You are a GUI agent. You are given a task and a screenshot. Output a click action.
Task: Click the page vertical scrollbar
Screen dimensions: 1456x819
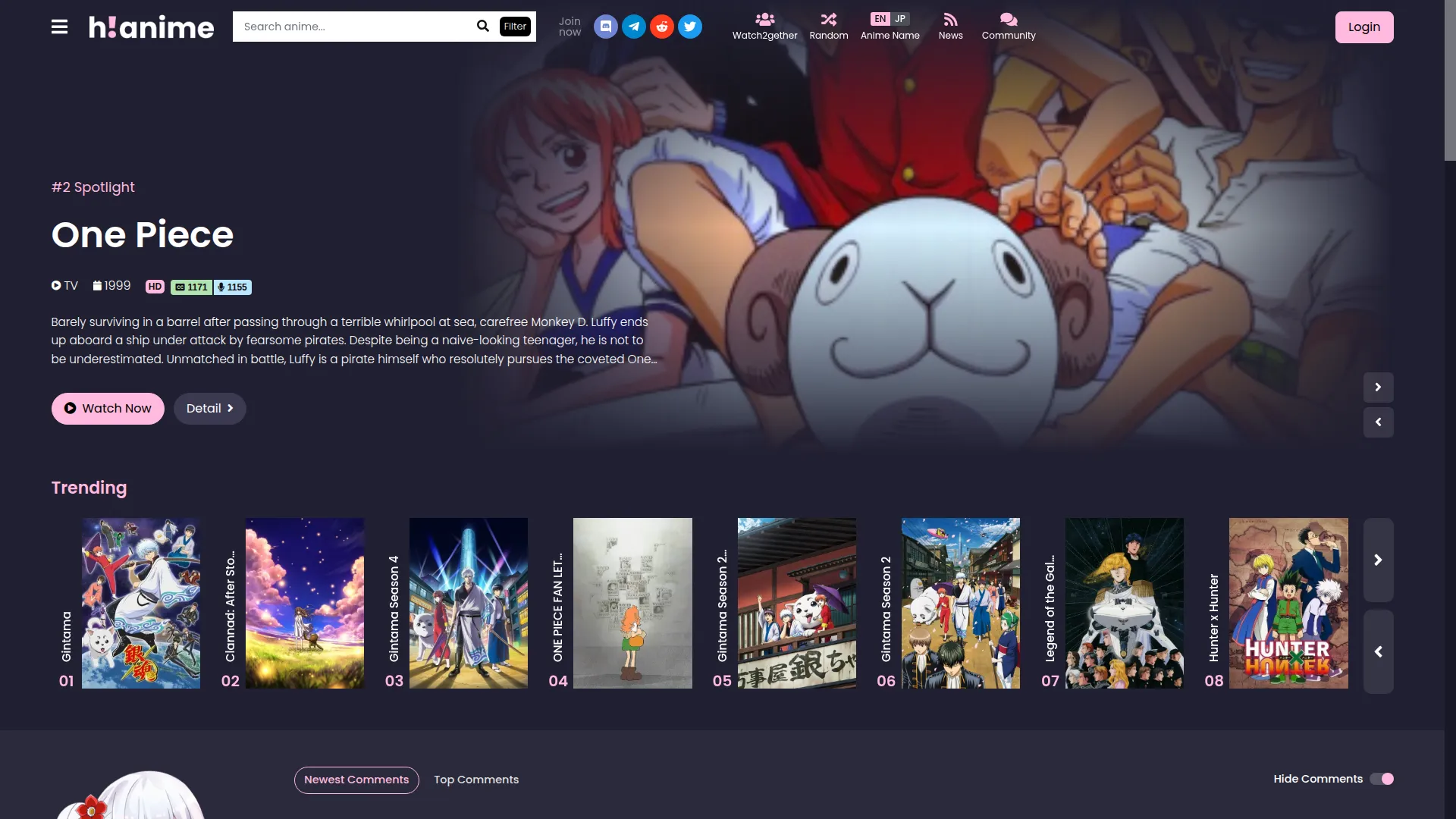[x=1450, y=80]
